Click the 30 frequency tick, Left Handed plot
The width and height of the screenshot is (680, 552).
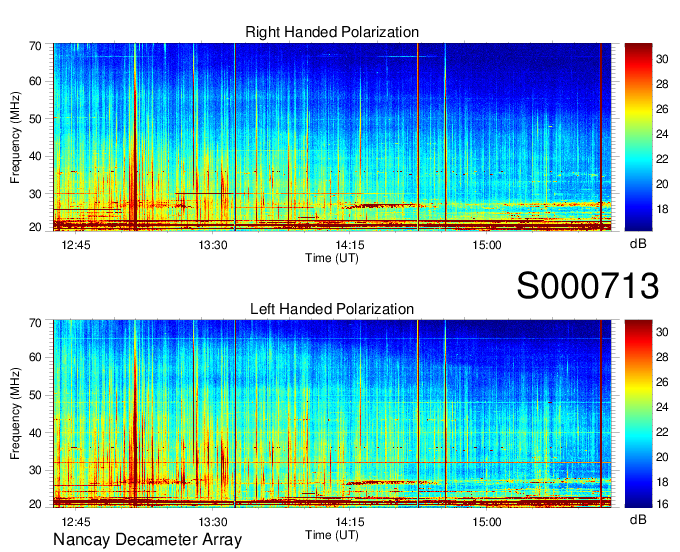click(35, 470)
